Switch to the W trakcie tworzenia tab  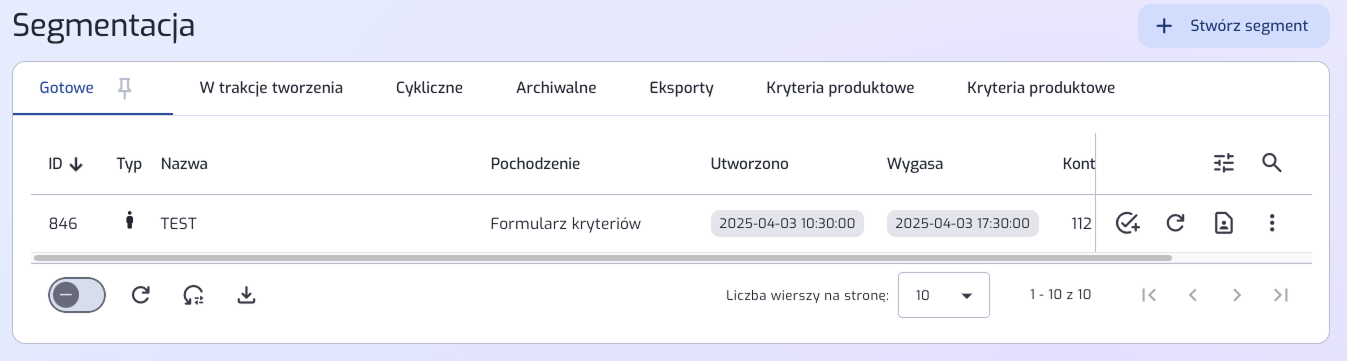[x=271, y=88]
